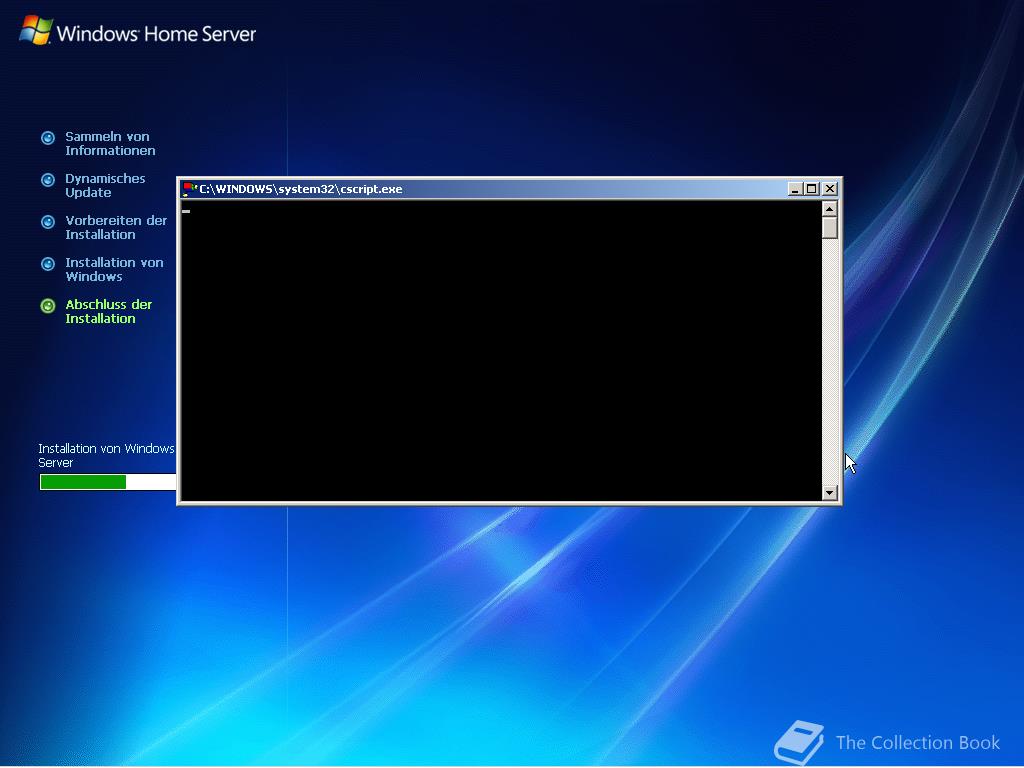Click the Installation von Windows step label

[x=114, y=269]
